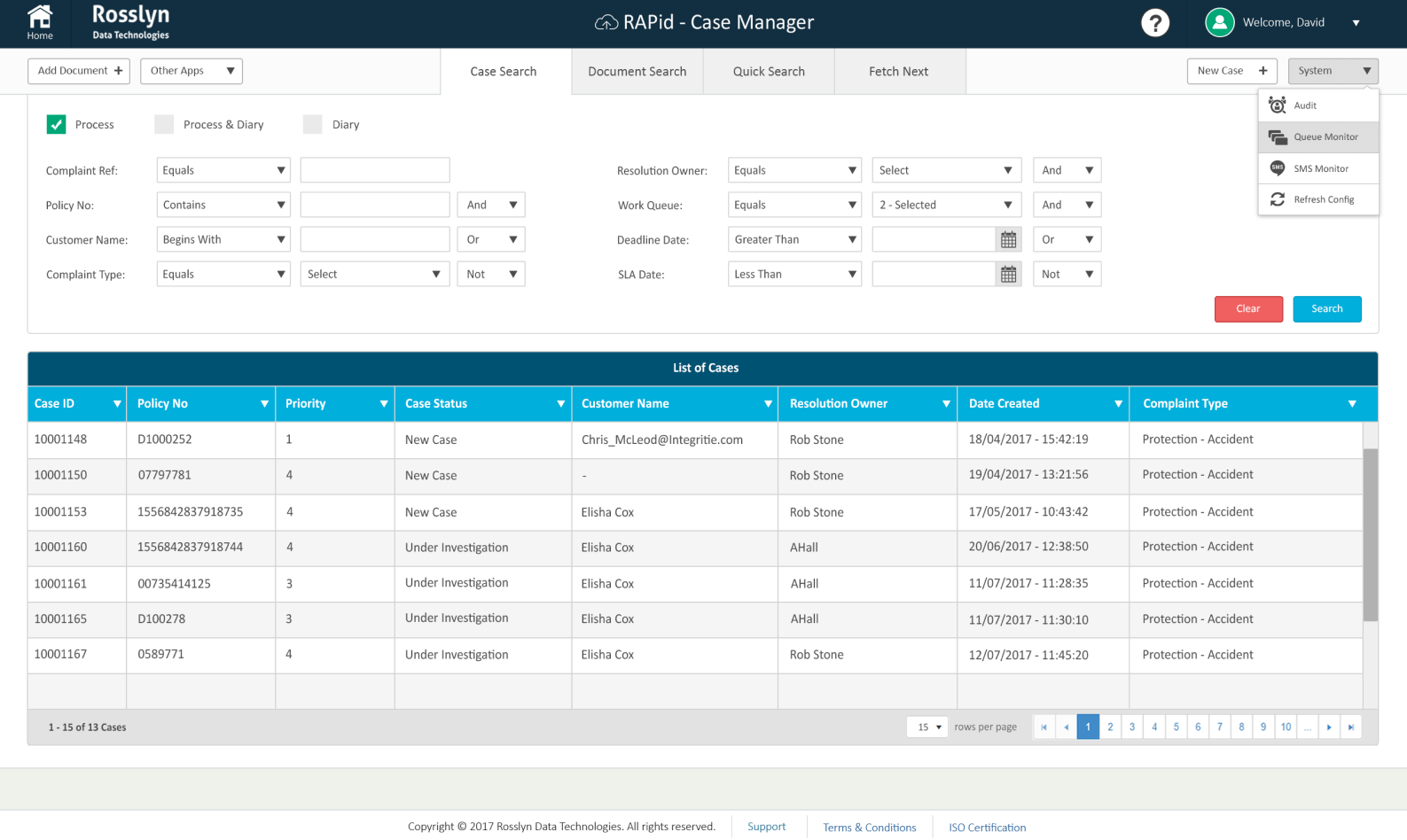Viewport: 1407px width, 840px height.
Task: Open the Support link
Action: [x=766, y=827]
